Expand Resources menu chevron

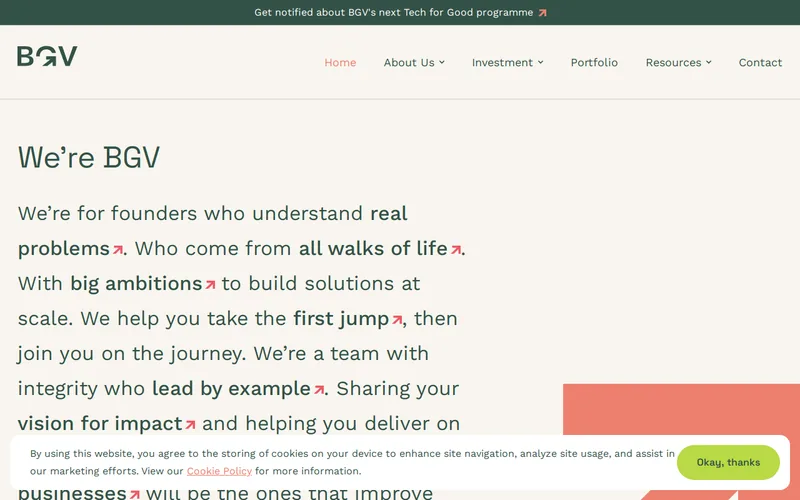[708, 62]
